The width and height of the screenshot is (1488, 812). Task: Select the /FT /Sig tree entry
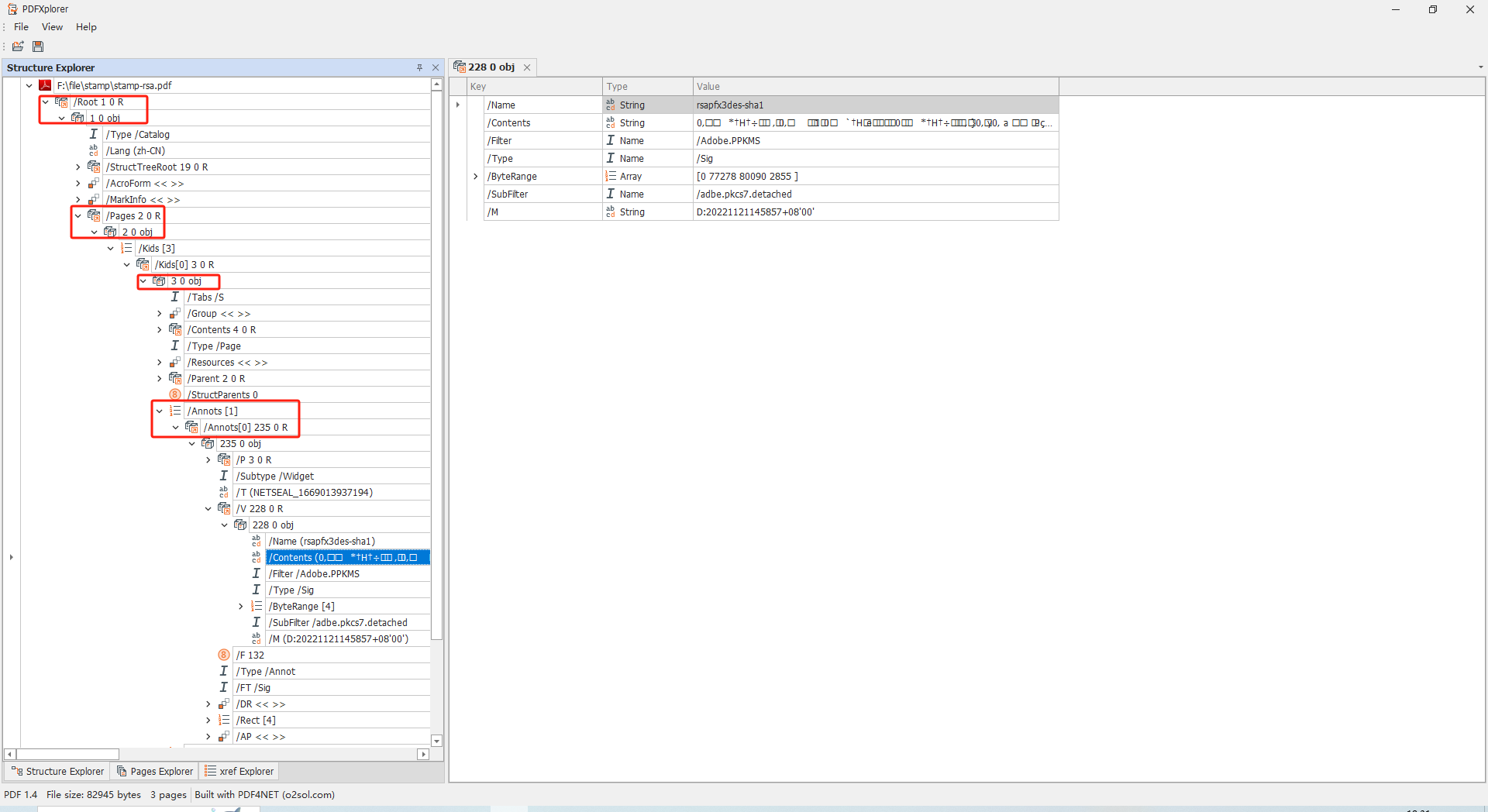(254, 687)
